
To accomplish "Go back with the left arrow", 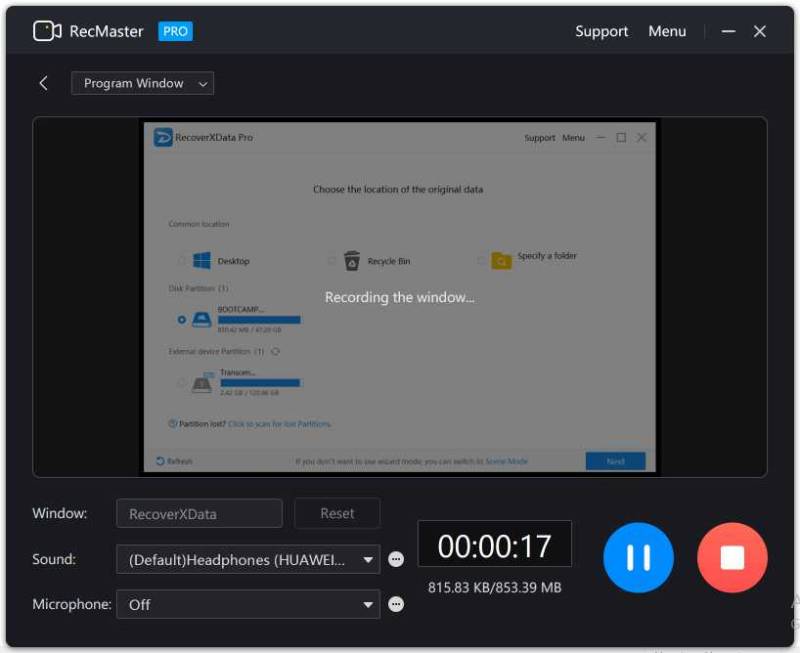I will pos(43,83).
